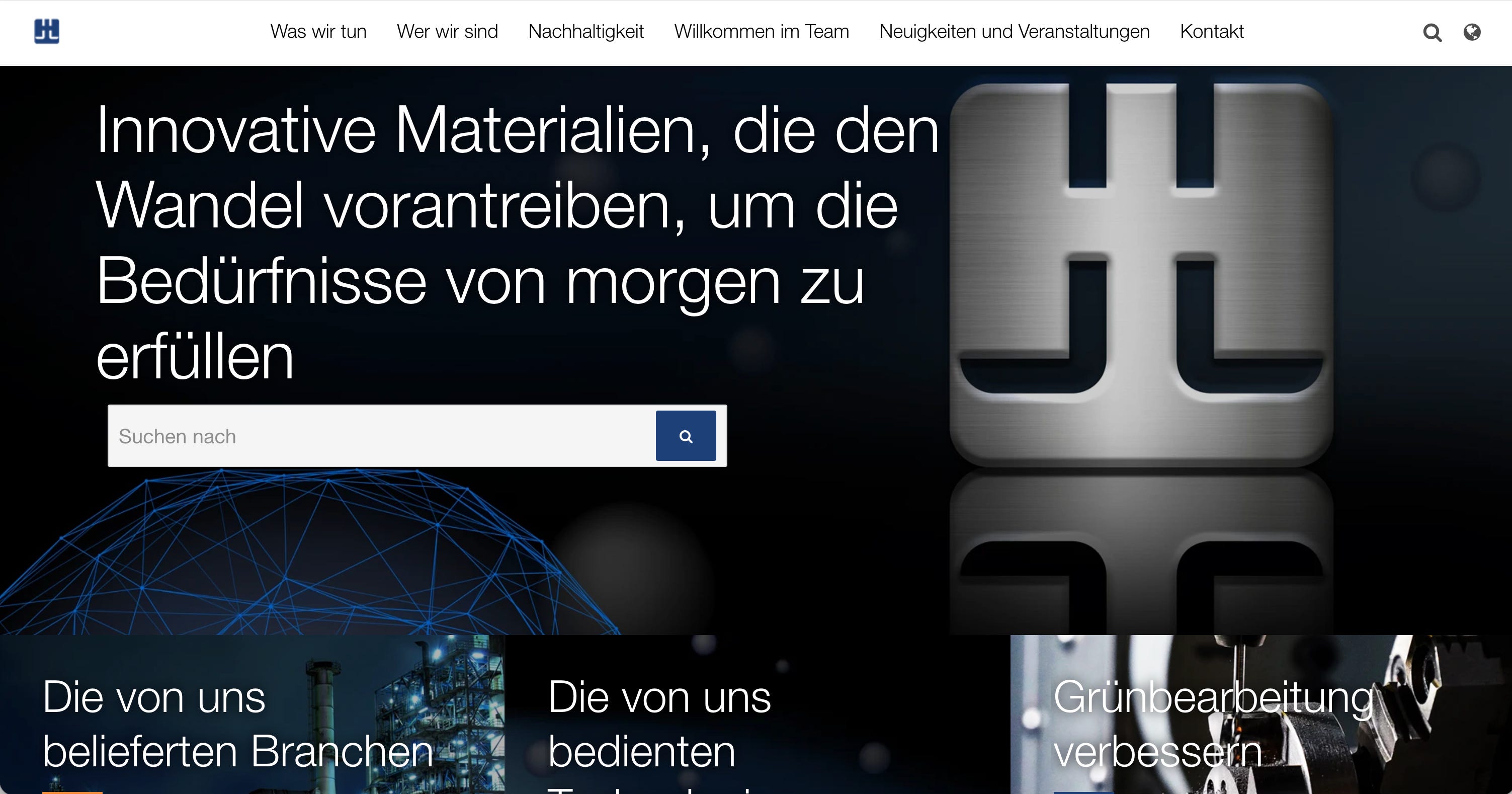Open the 'Was wir tun' menu
Screen dimensions: 1512x794
pos(318,31)
